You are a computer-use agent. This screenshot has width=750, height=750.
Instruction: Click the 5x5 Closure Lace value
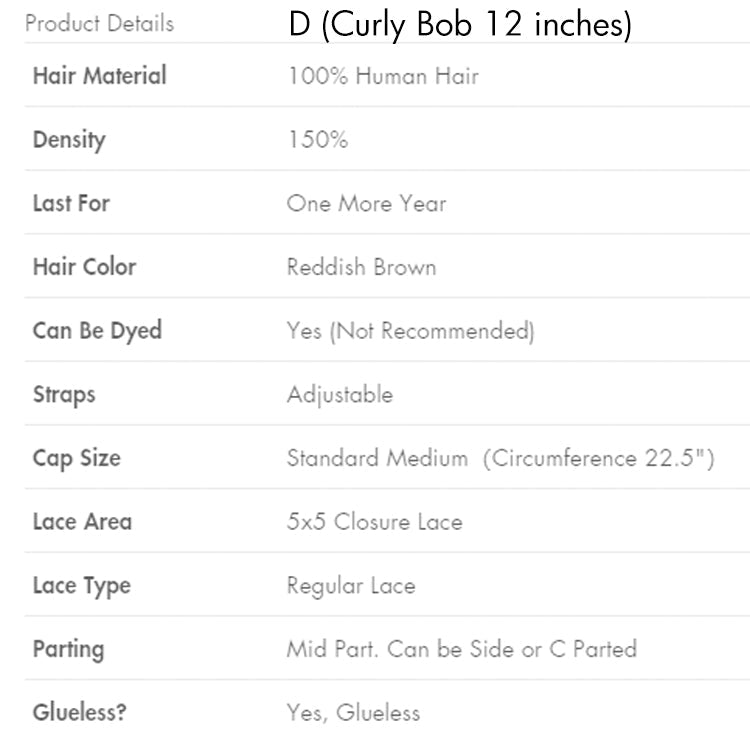pos(374,522)
